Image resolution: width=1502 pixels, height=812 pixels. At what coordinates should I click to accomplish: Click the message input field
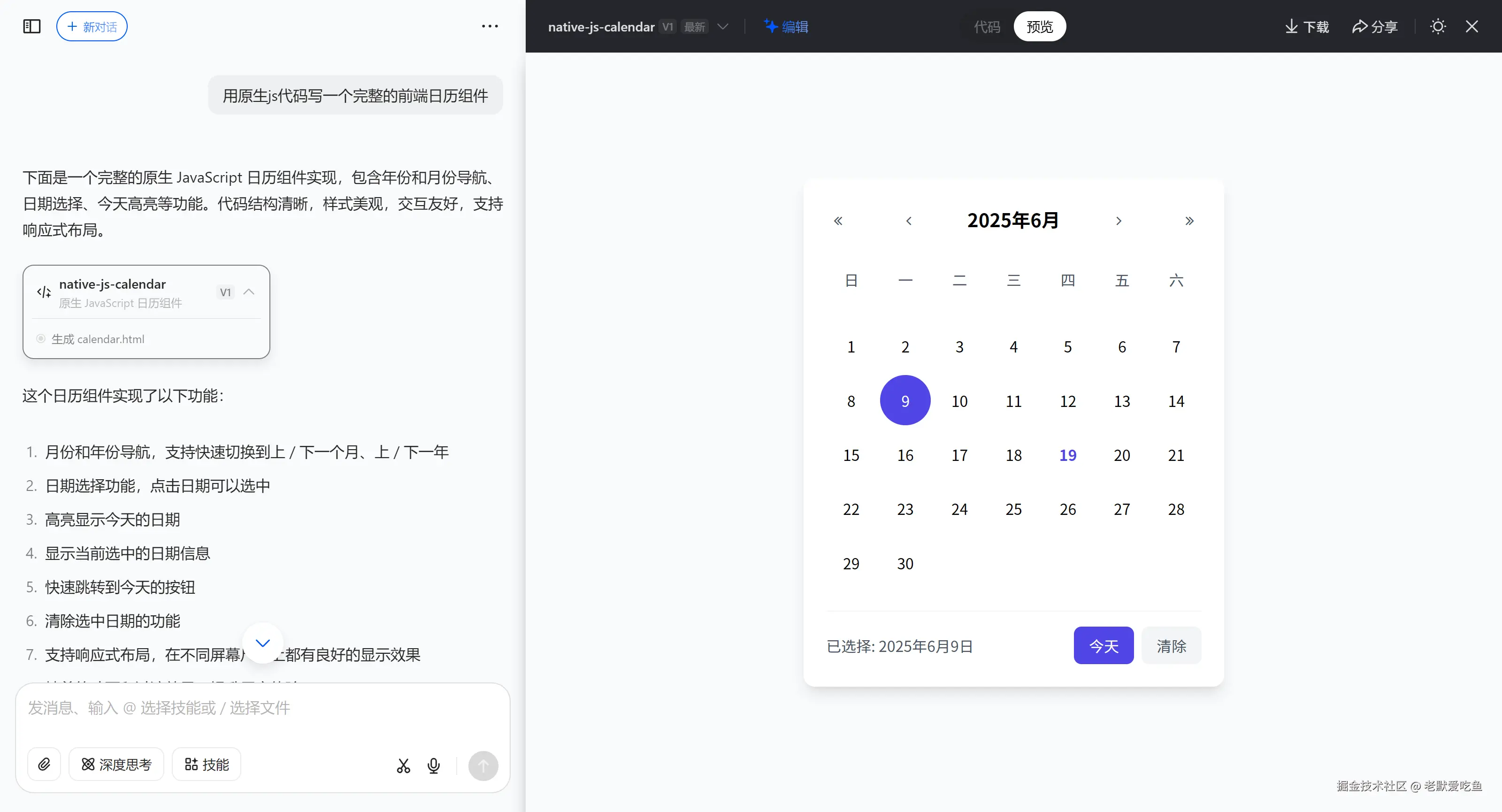coord(262,708)
